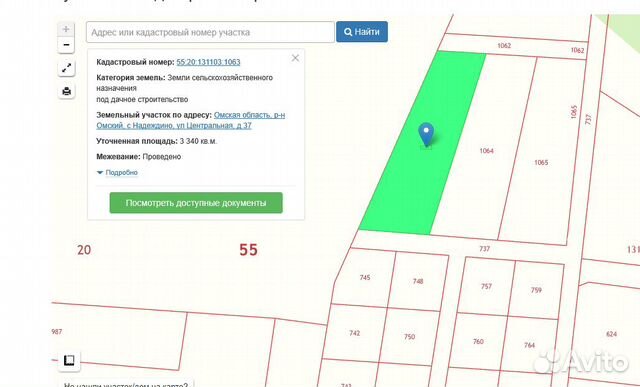The width and height of the screenshot is (640, 387).
Task: Click Посмотреть доступные документы button
Action: 196,203
